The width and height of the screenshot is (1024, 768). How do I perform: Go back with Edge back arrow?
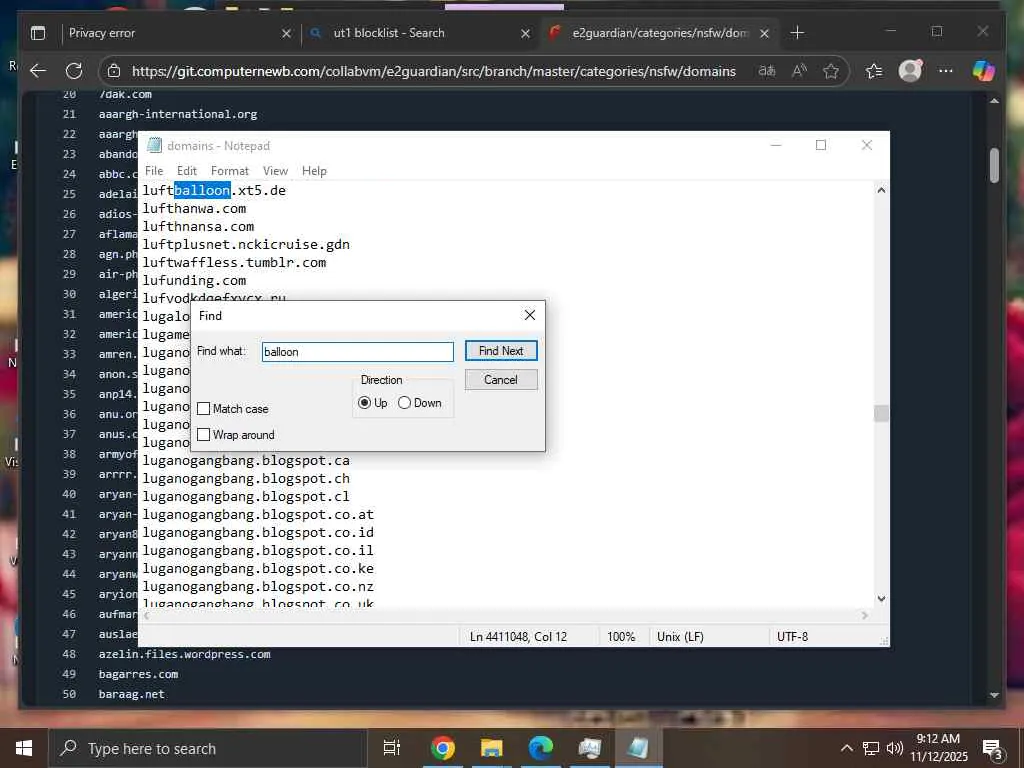coord(38,71)
